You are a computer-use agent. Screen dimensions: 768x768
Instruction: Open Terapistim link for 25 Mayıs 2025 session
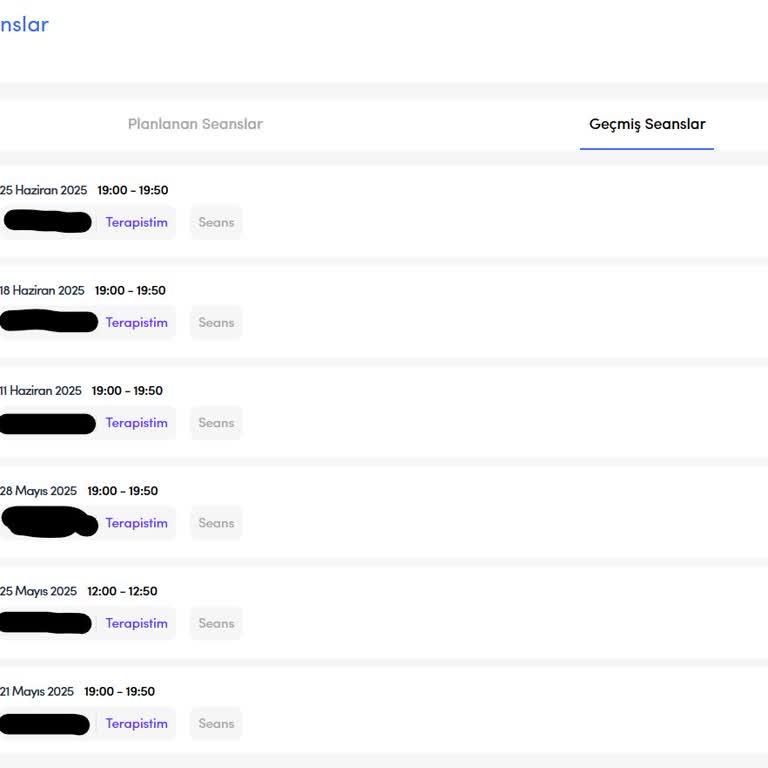point(137,624)
